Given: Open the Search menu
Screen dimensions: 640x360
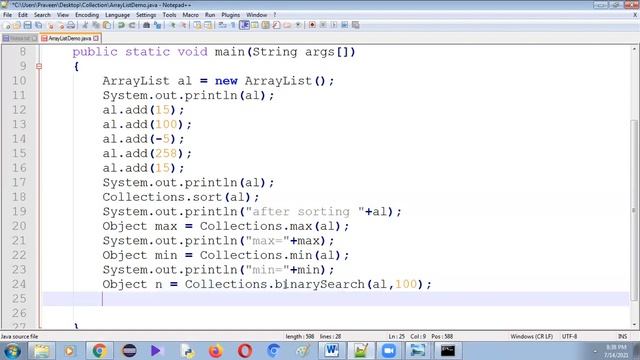Looking at the screenshot, I should pos(42,15).
